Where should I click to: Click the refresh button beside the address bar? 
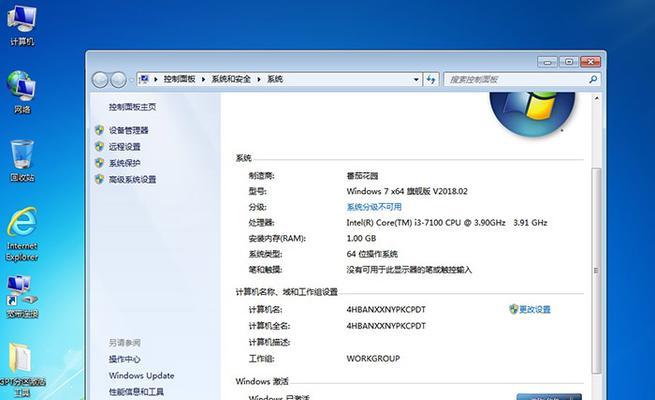431,79
